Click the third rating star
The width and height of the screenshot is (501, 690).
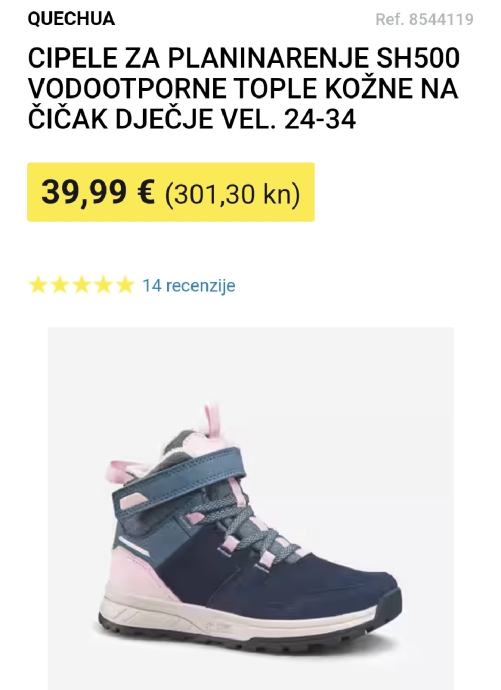[81, 285]
